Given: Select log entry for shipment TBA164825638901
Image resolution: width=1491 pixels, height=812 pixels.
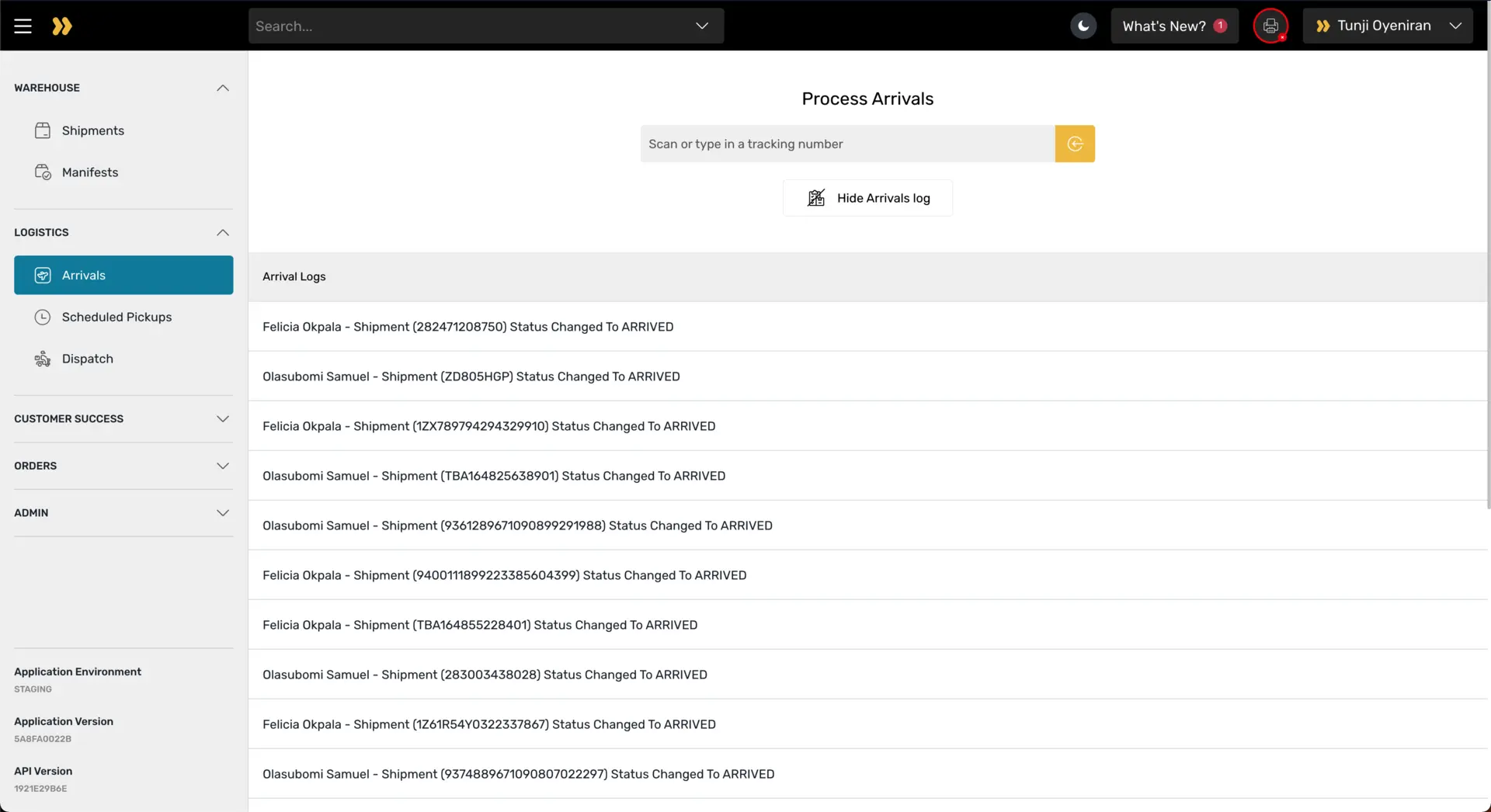Looking at the screenshot, I should (x=867, y=476).
